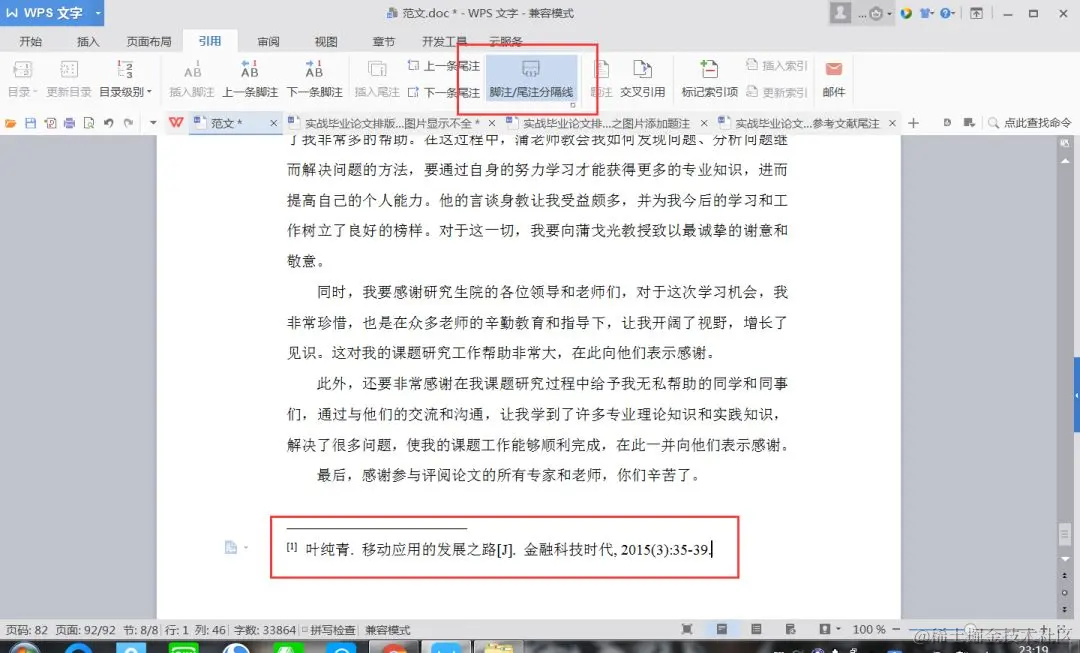1080x653 pixels.
Task: Click 更新索引 update index
Action: point(777,92)
